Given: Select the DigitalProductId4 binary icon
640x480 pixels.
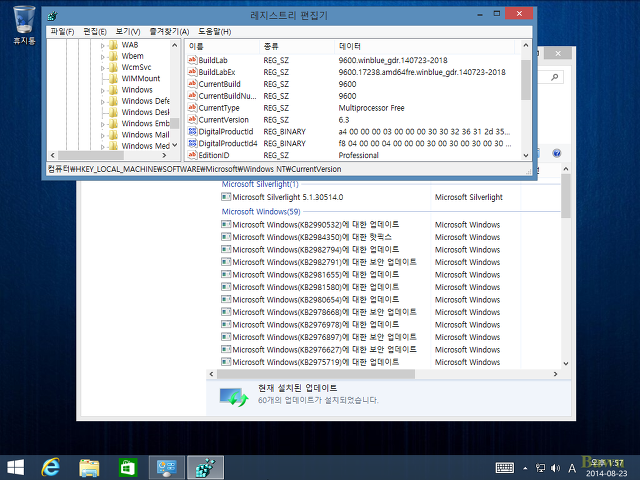Looking at the screenshot, I should pos(192,143).
